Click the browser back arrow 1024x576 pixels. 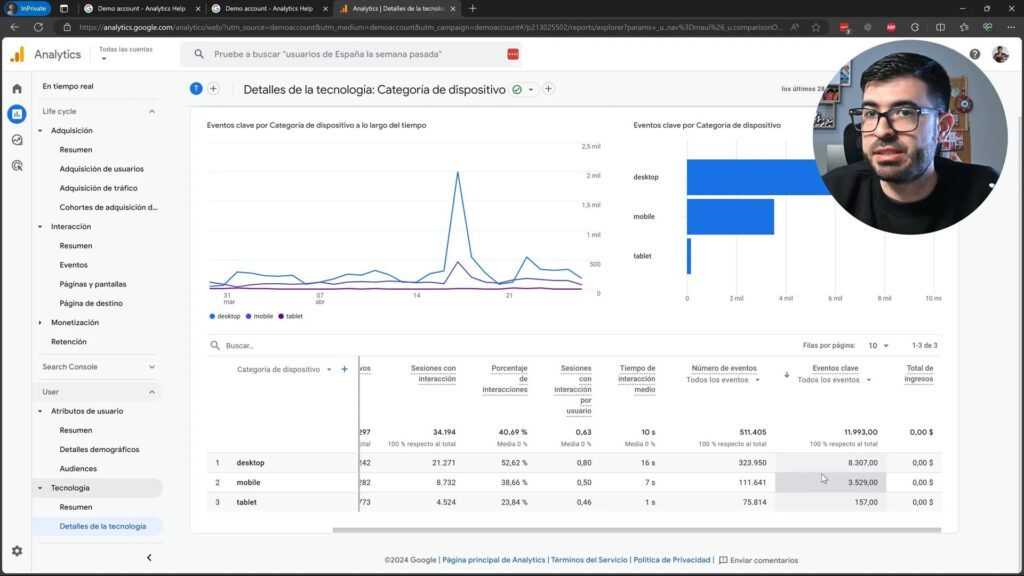(x=14, y=27)
